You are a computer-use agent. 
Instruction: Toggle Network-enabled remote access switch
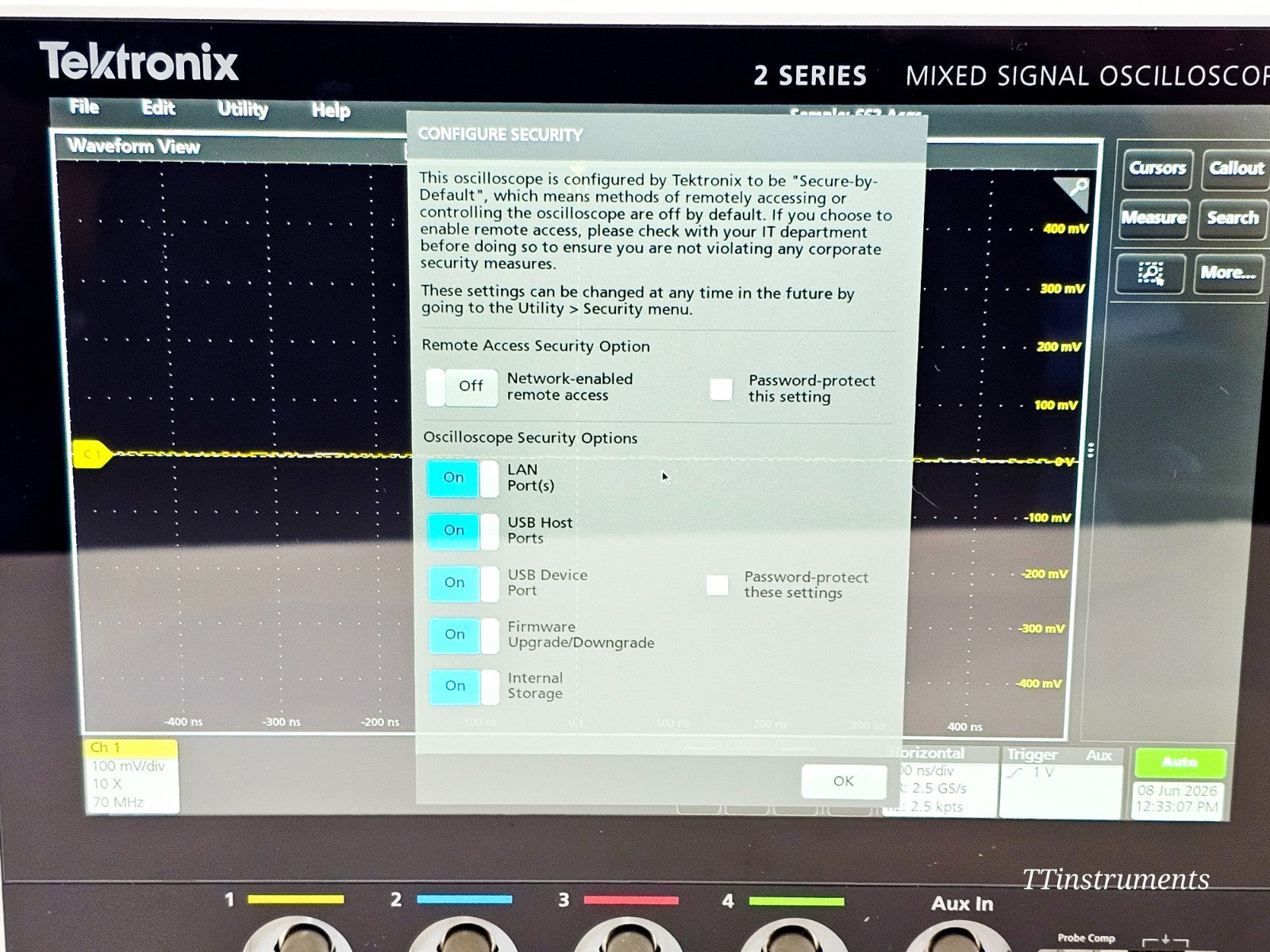(463, 387)
